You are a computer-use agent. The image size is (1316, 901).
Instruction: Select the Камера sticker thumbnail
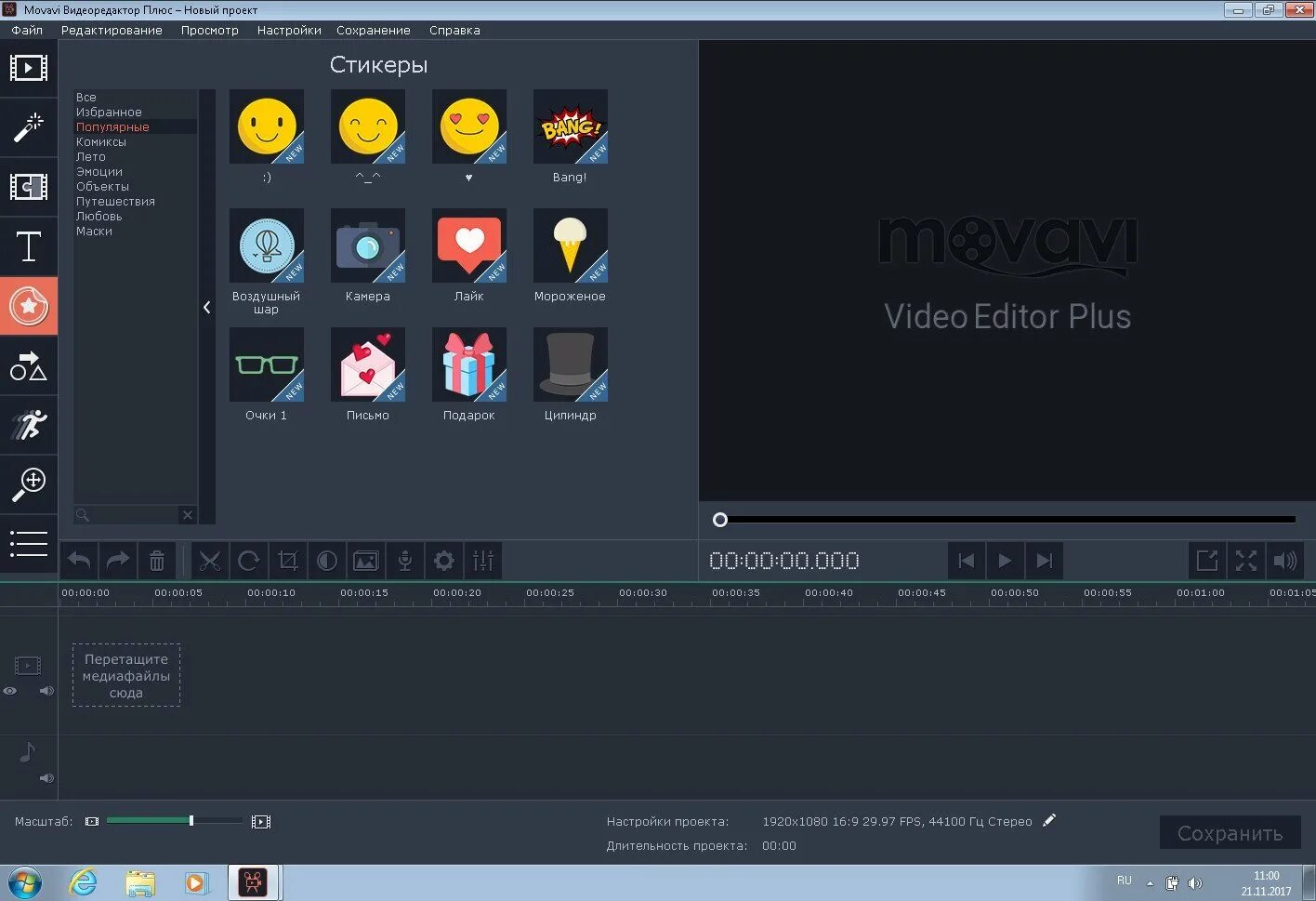(368, 245)
